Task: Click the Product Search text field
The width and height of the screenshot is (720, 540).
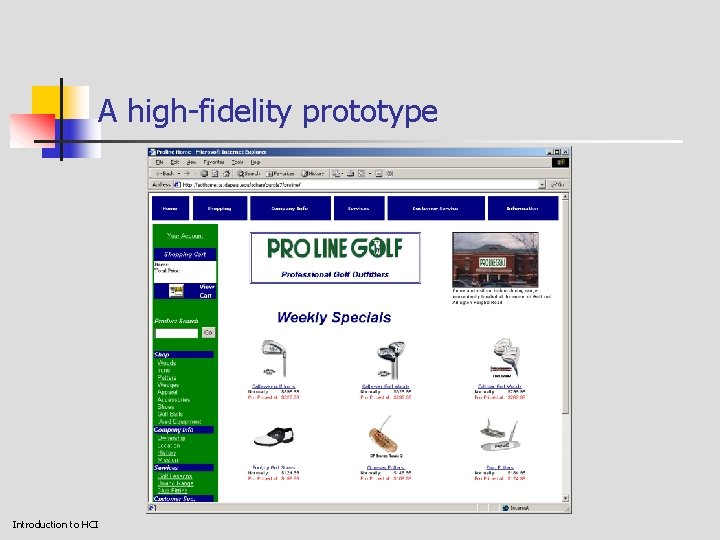Action: click(x=177, y=333)
